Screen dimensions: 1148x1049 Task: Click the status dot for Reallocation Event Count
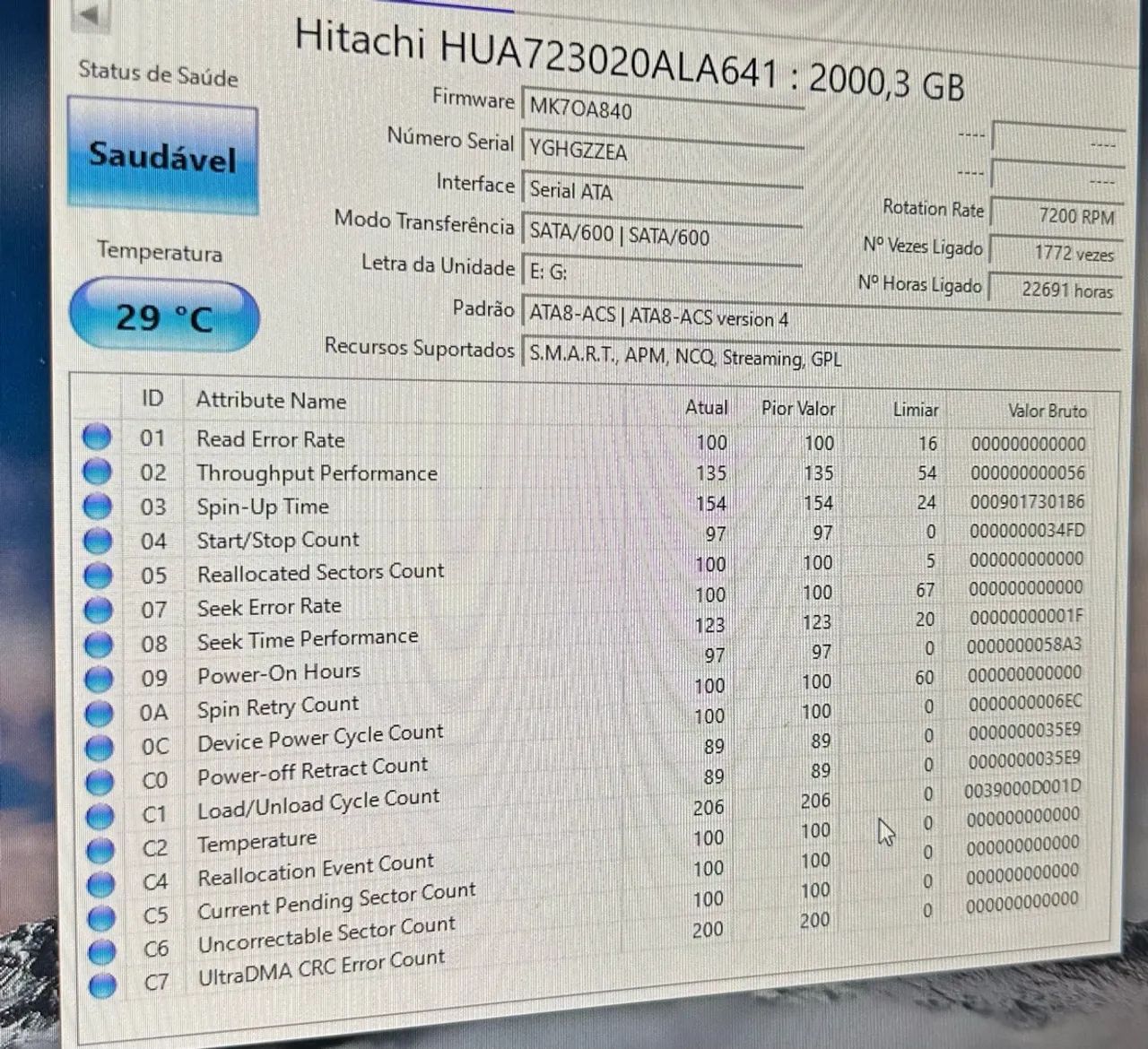coord(100,883)
